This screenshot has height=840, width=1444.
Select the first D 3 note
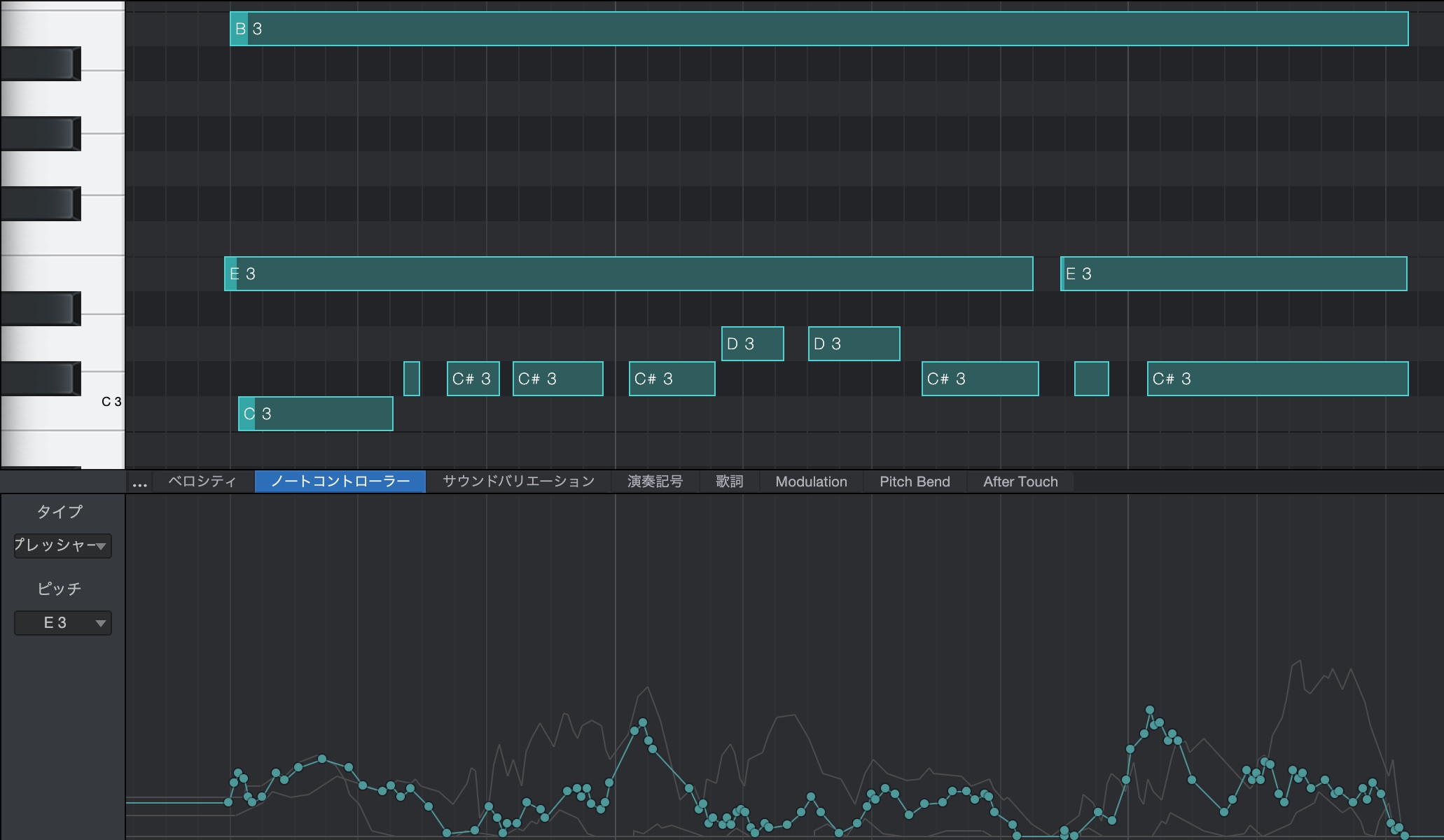tap(753, 344)
